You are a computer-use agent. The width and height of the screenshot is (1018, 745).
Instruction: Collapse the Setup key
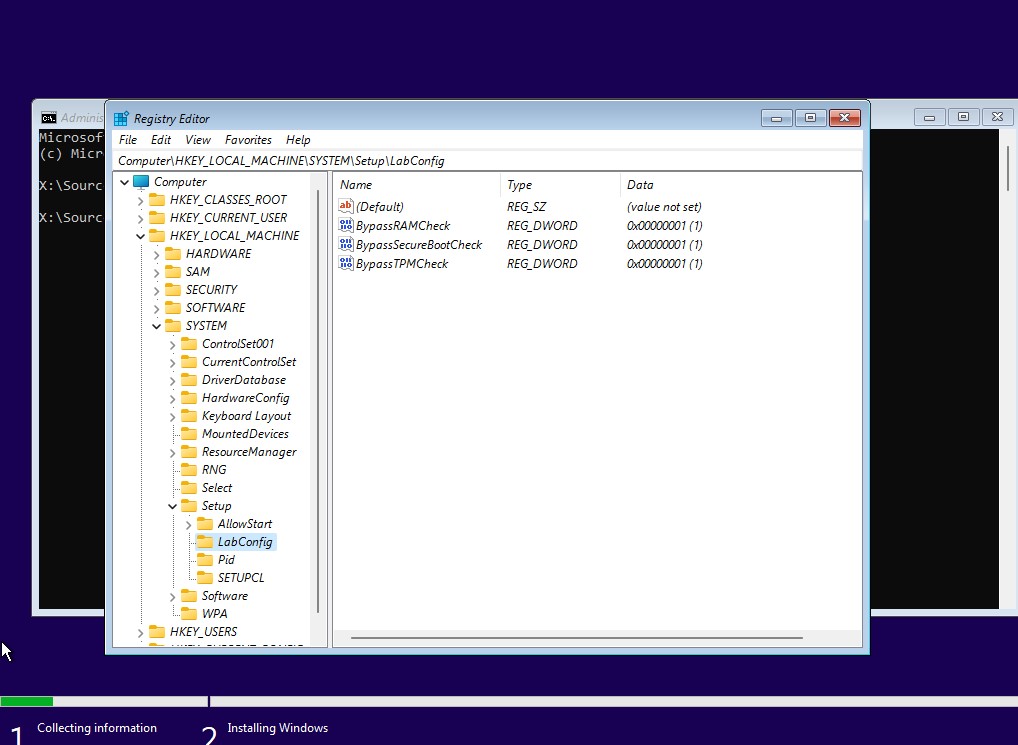[x=172, y=506]
